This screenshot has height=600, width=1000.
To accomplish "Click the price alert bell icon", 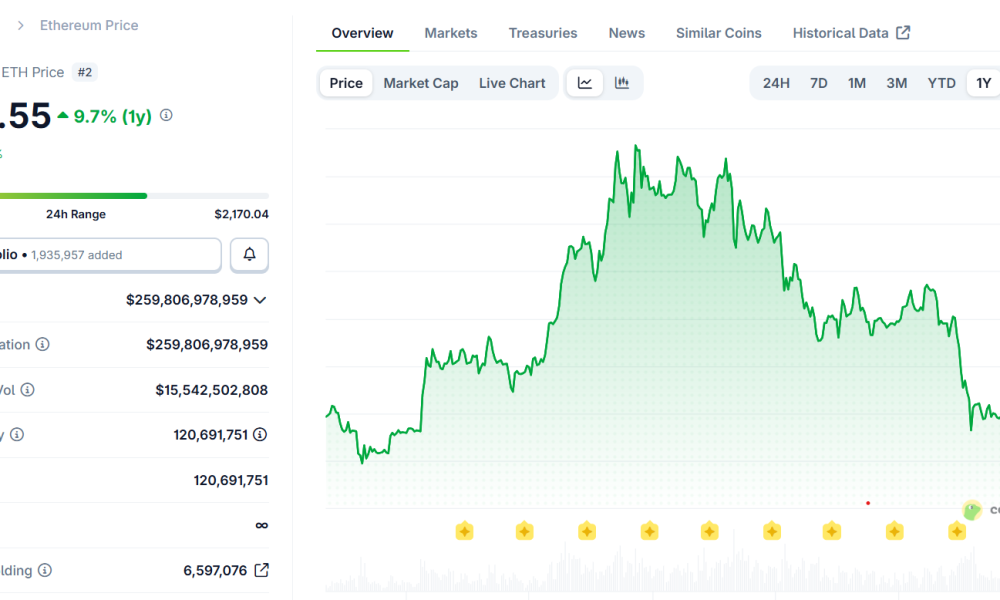I will pos(249,255).
